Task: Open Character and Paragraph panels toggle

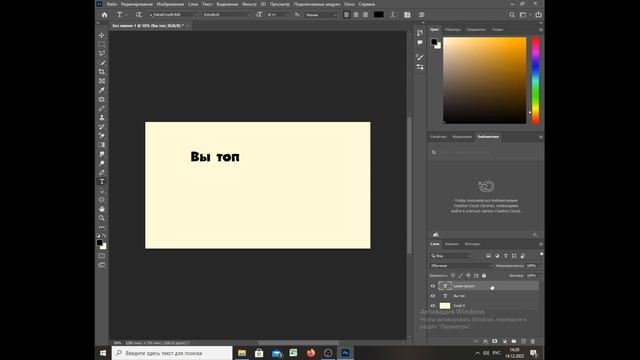Action: [x=407, y=15]
